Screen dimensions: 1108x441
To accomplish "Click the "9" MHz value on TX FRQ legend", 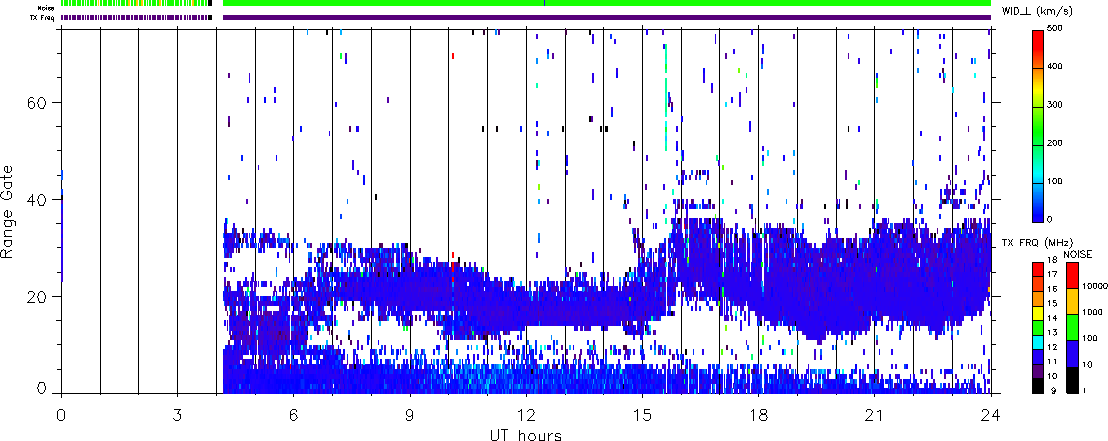I will pyautogui.click(x=1054, y=390).
